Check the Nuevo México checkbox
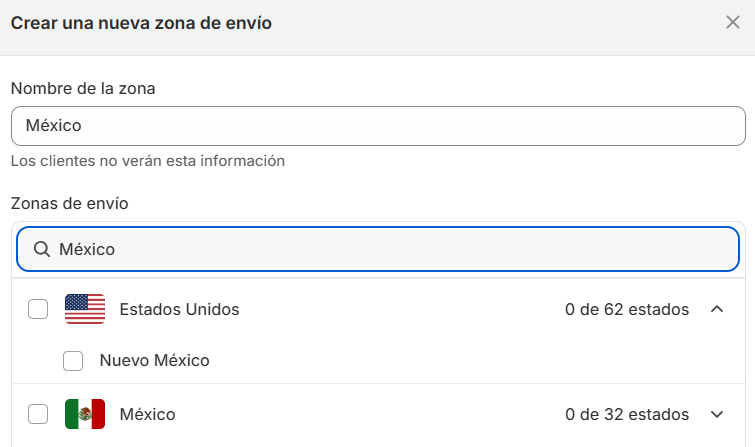This screenshot has width=755, height=447. point(73,360)
